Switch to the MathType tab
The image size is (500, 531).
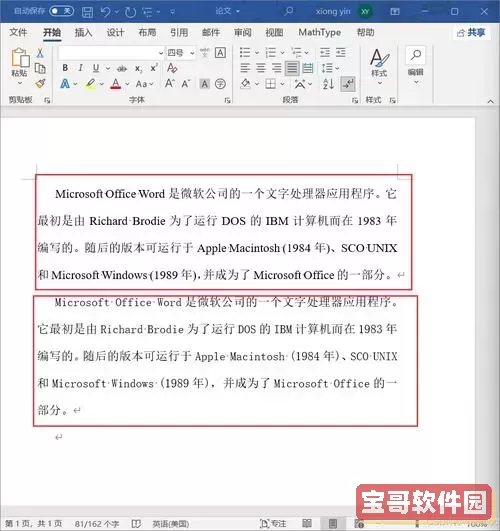pos(319,33)
